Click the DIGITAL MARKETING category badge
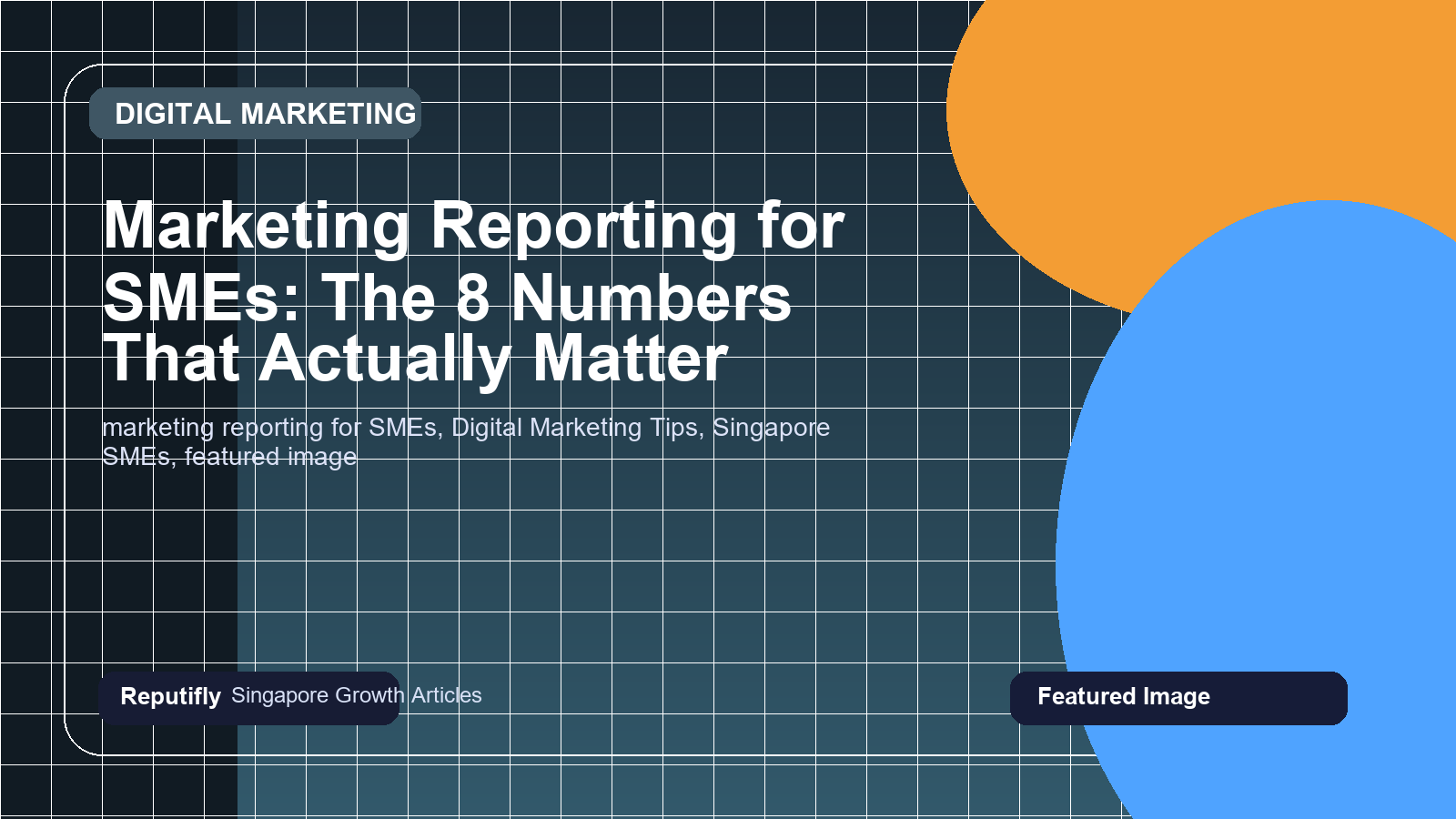The image size is (1456, 819). tap(255, 114)
